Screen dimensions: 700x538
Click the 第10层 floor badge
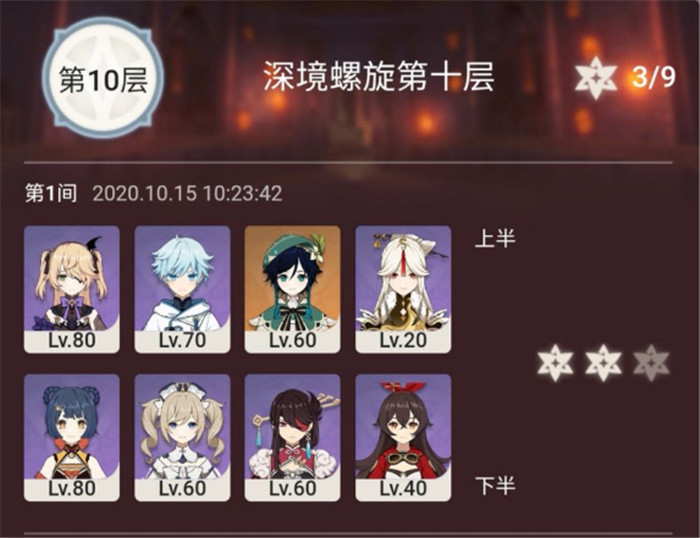103,79
